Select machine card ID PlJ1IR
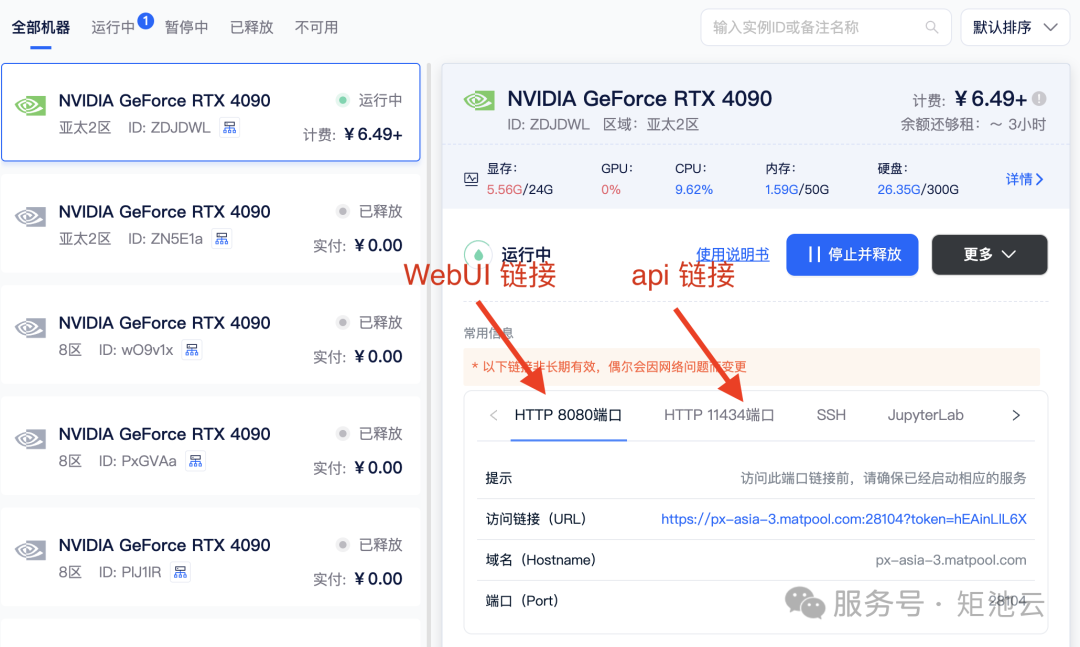The height and width of the screenshot is (647, 1080). coord(211,557)
